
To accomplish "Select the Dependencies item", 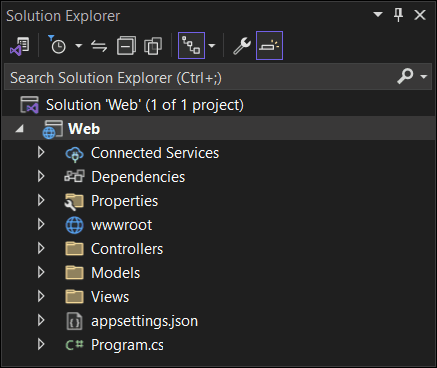I will (x=138, y=177).
